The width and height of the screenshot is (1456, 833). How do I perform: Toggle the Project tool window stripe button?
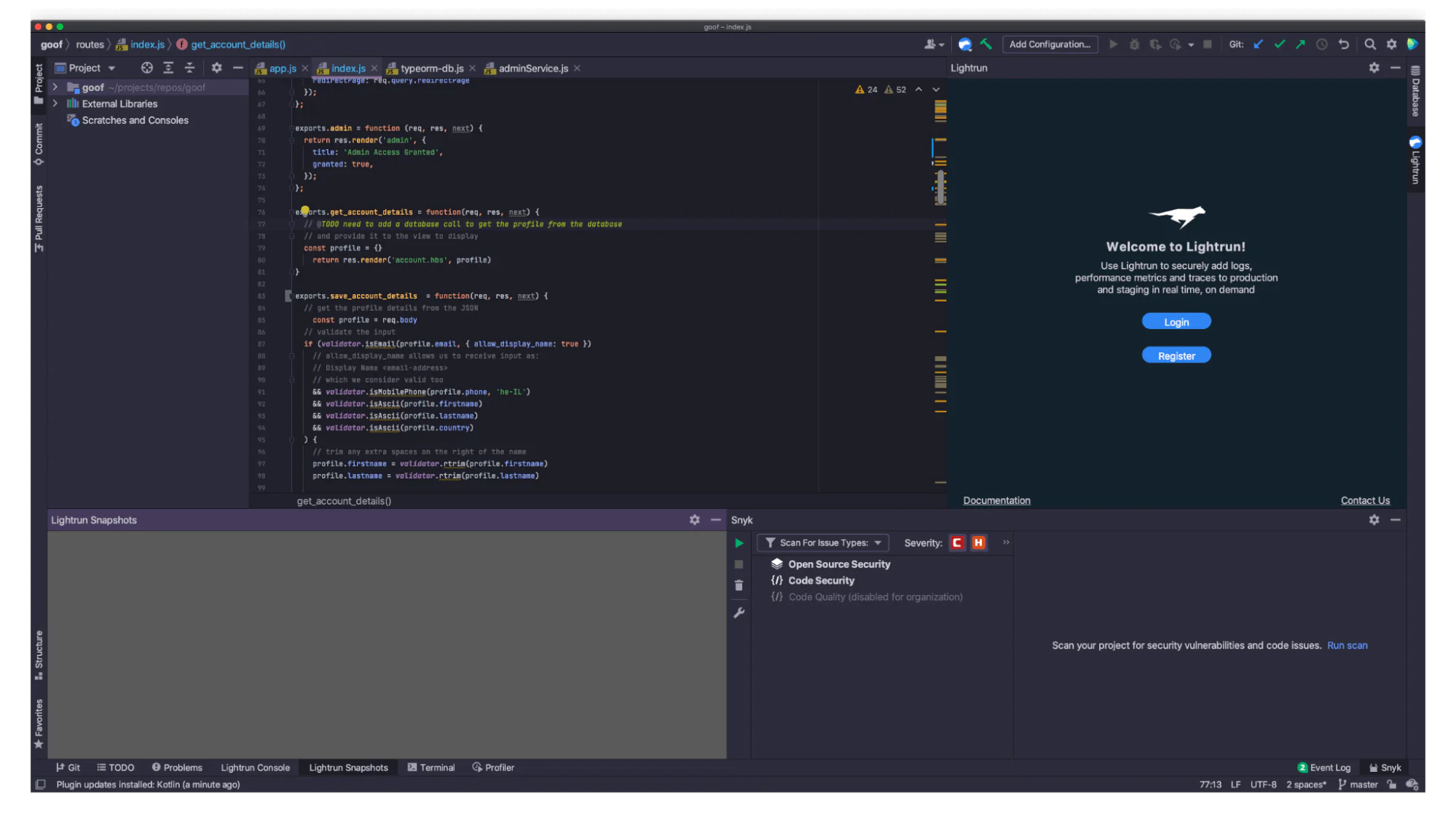point(39,83)
